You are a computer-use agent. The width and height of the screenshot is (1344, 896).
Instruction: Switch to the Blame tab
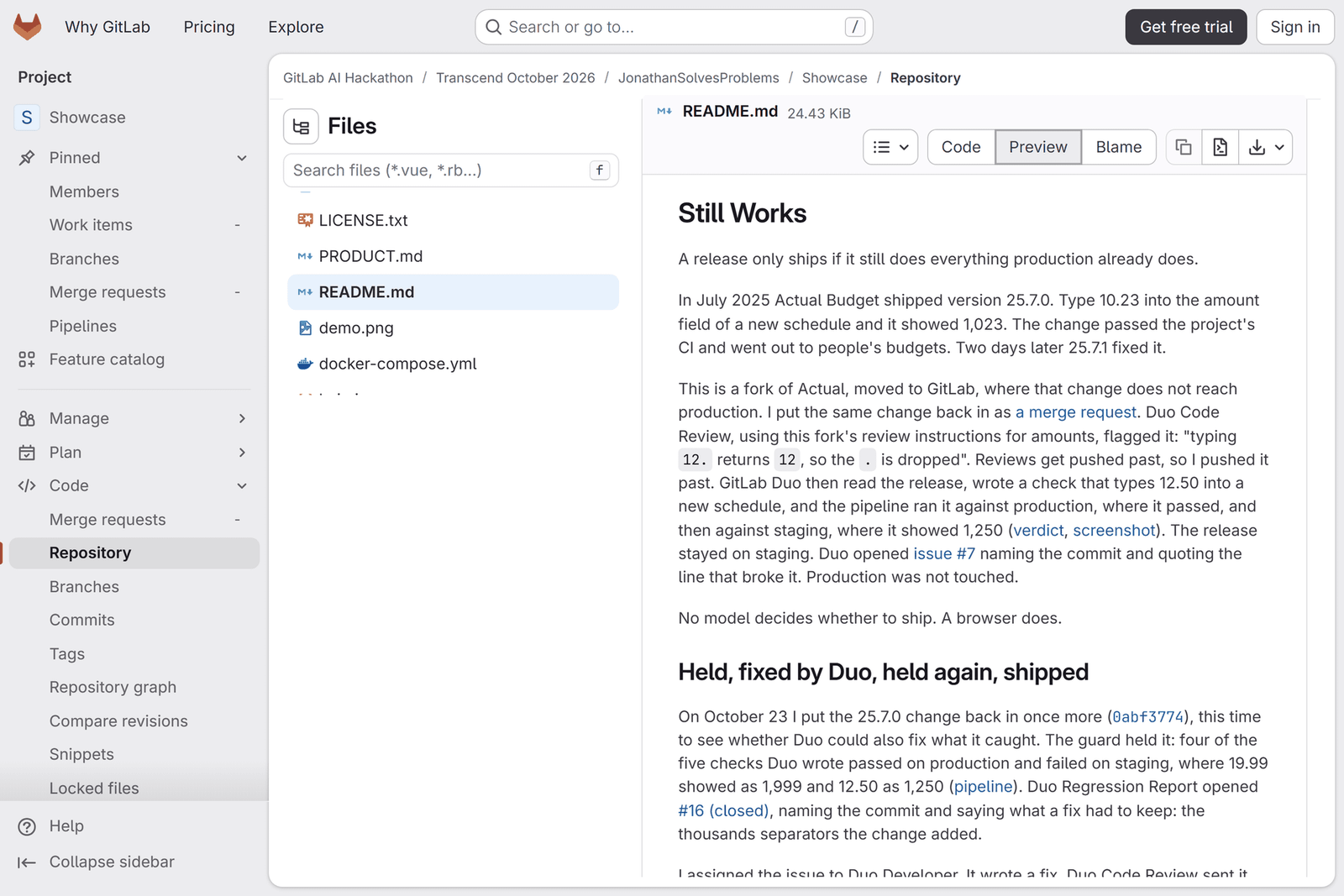tap(1119, 147)
